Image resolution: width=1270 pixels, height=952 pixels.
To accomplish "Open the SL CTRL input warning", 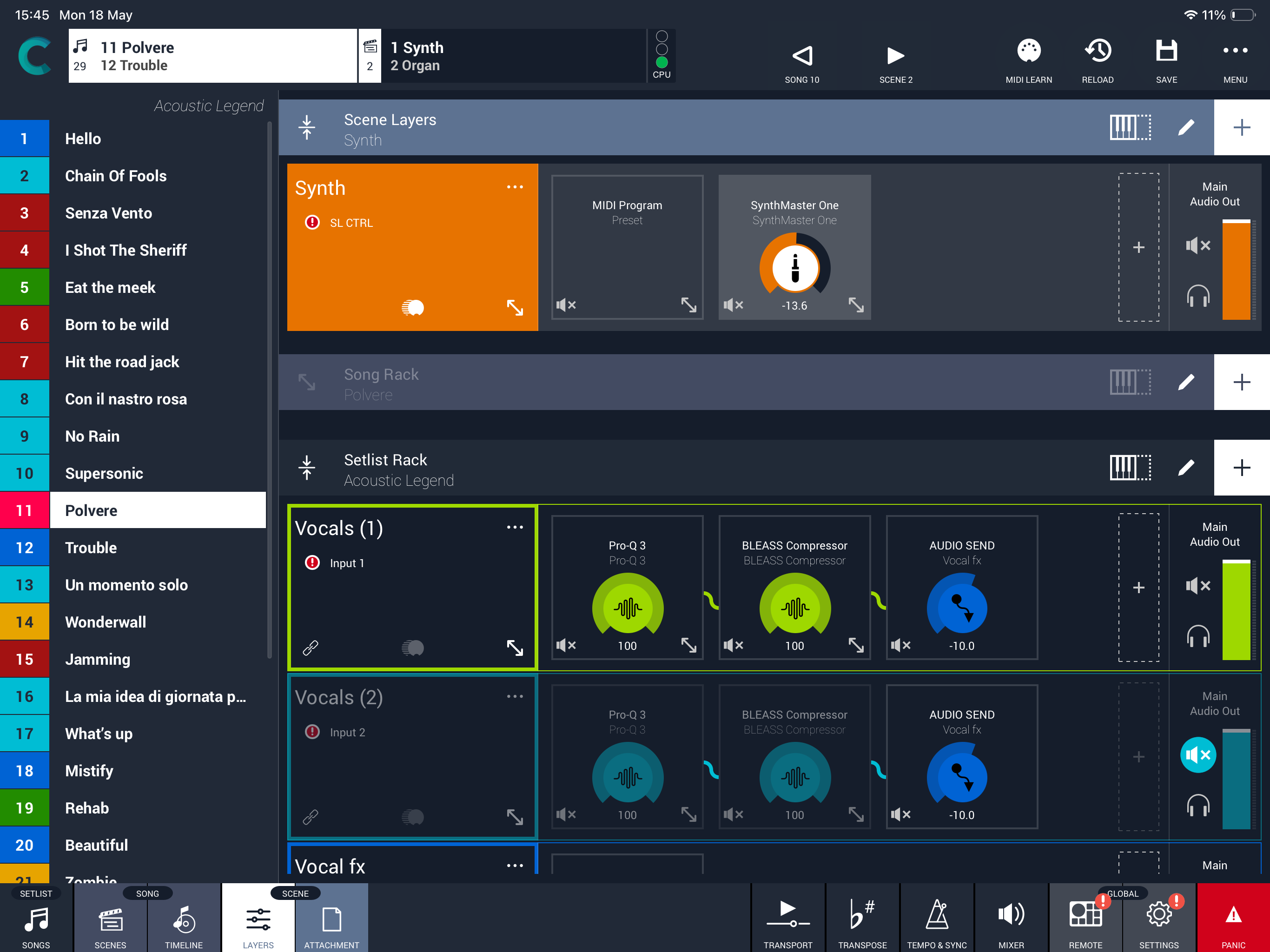I will click(x=312, y=222).
